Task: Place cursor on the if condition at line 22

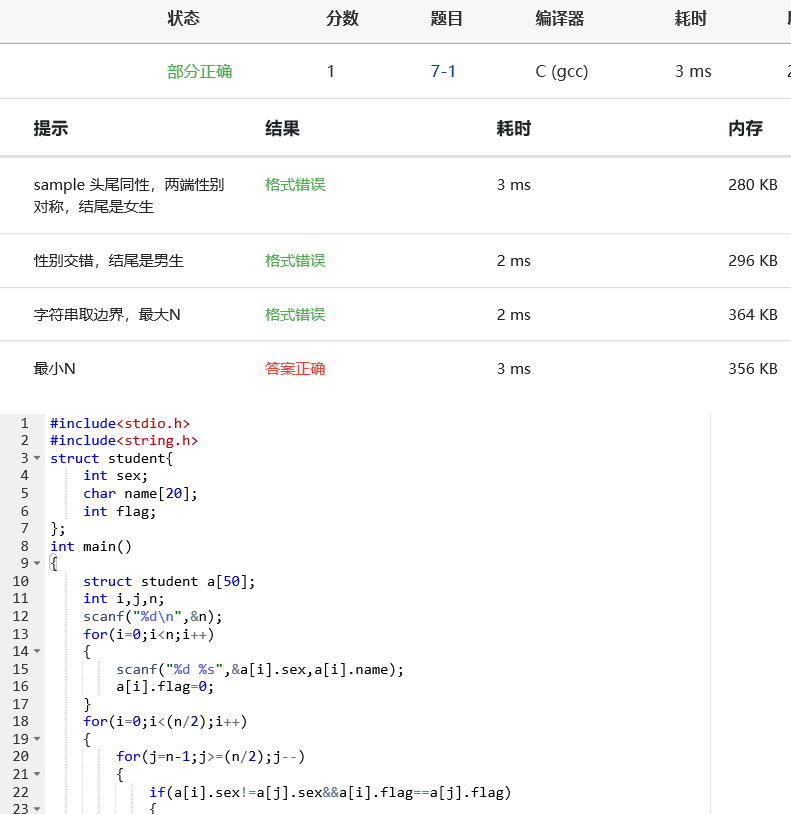Action: (331, 792)
